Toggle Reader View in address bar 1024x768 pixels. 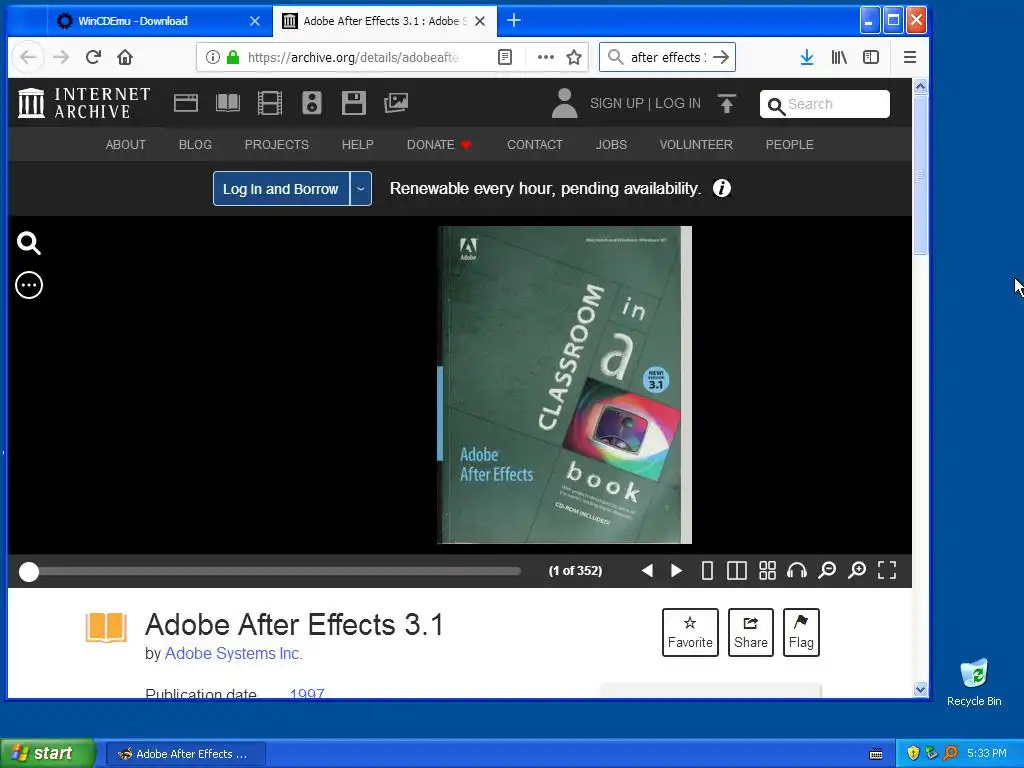tap(505, 57)
